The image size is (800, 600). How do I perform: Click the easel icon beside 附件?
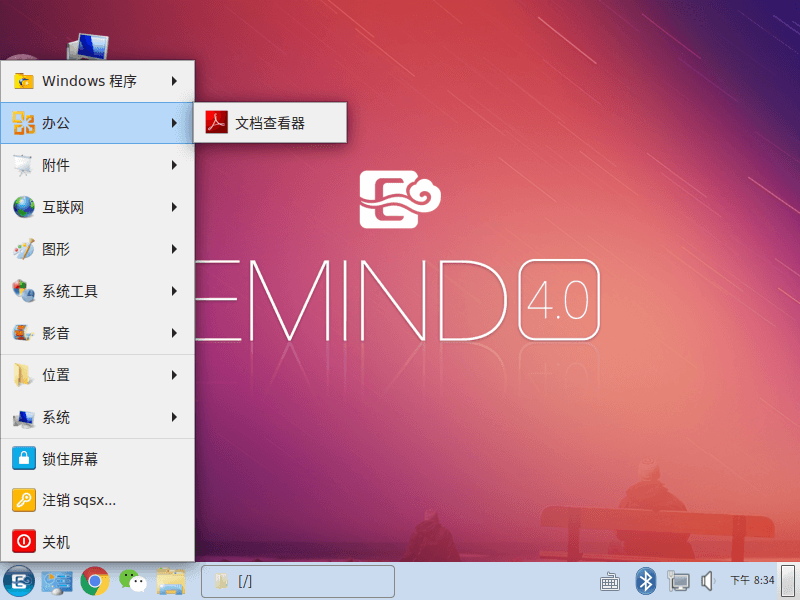(22, 165)
